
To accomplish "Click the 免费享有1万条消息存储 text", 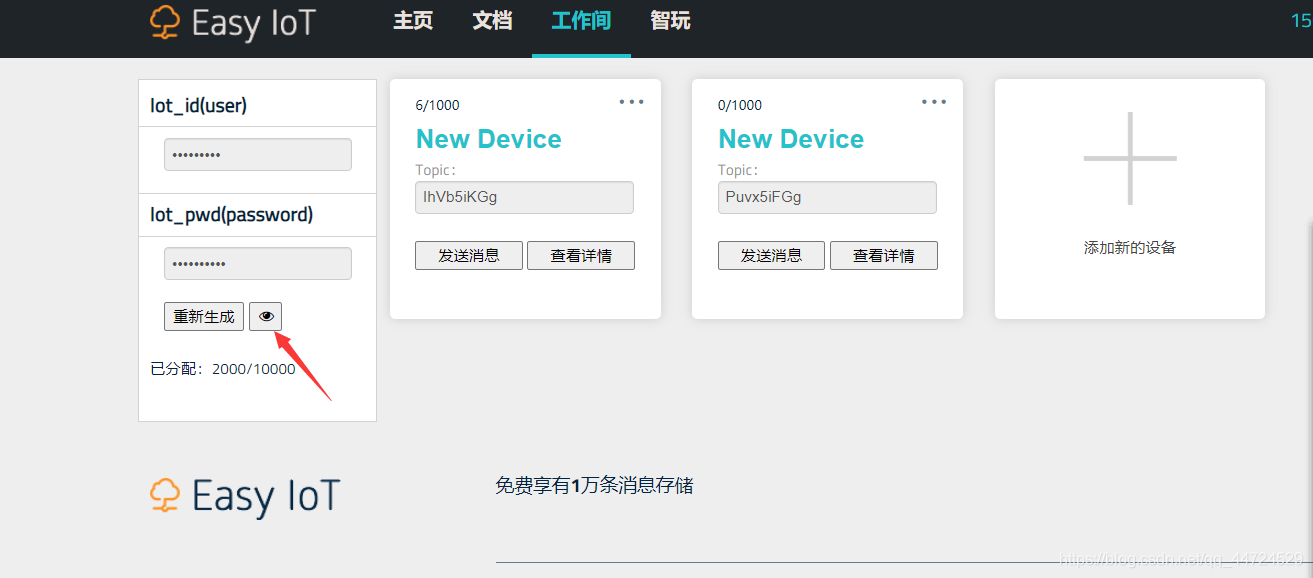I will [x=594, y=486].
